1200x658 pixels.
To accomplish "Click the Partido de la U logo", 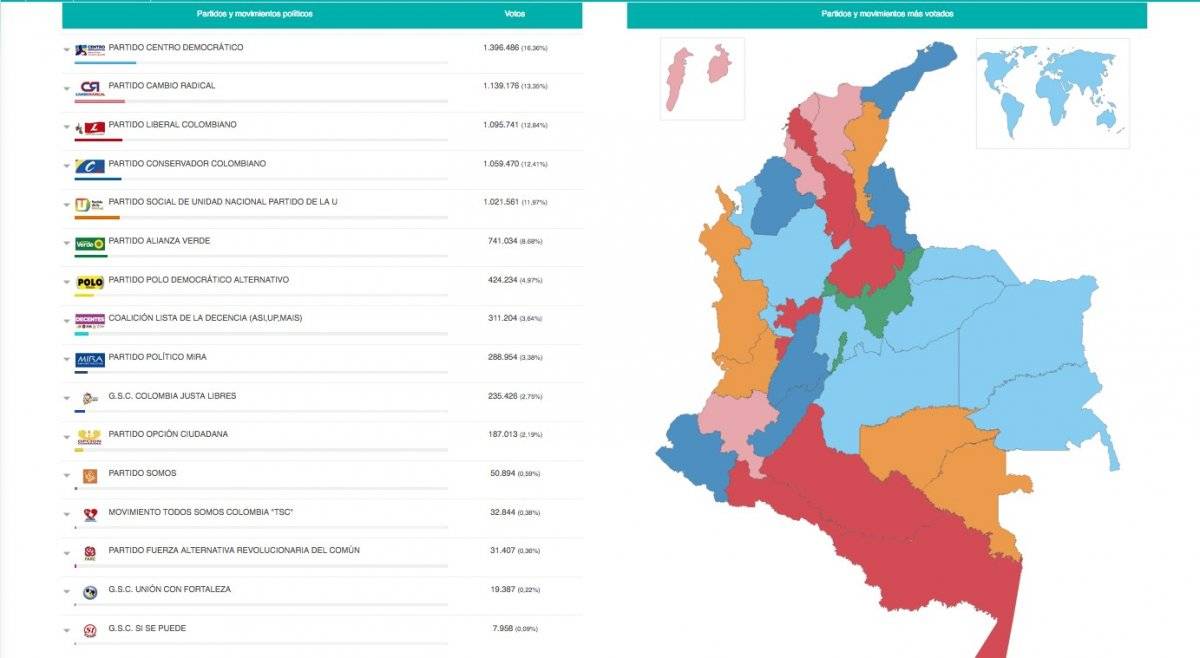I will coord(90,203).
